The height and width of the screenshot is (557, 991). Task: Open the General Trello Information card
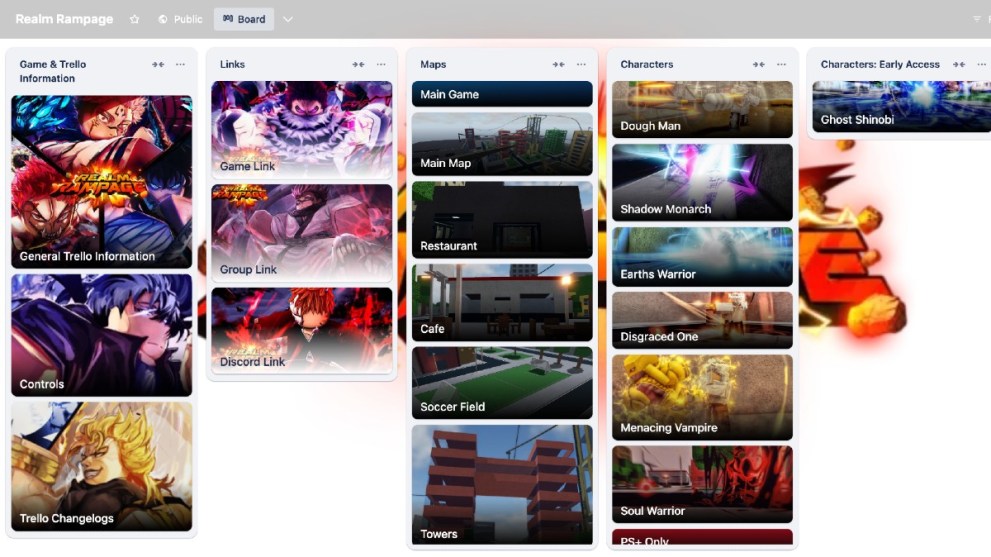coord(101,182)
